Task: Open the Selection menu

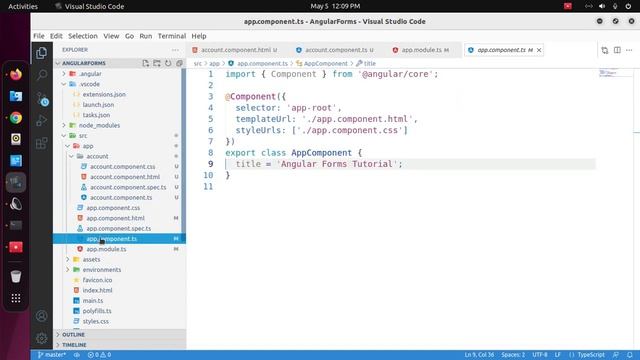Action: coord(83,36)
